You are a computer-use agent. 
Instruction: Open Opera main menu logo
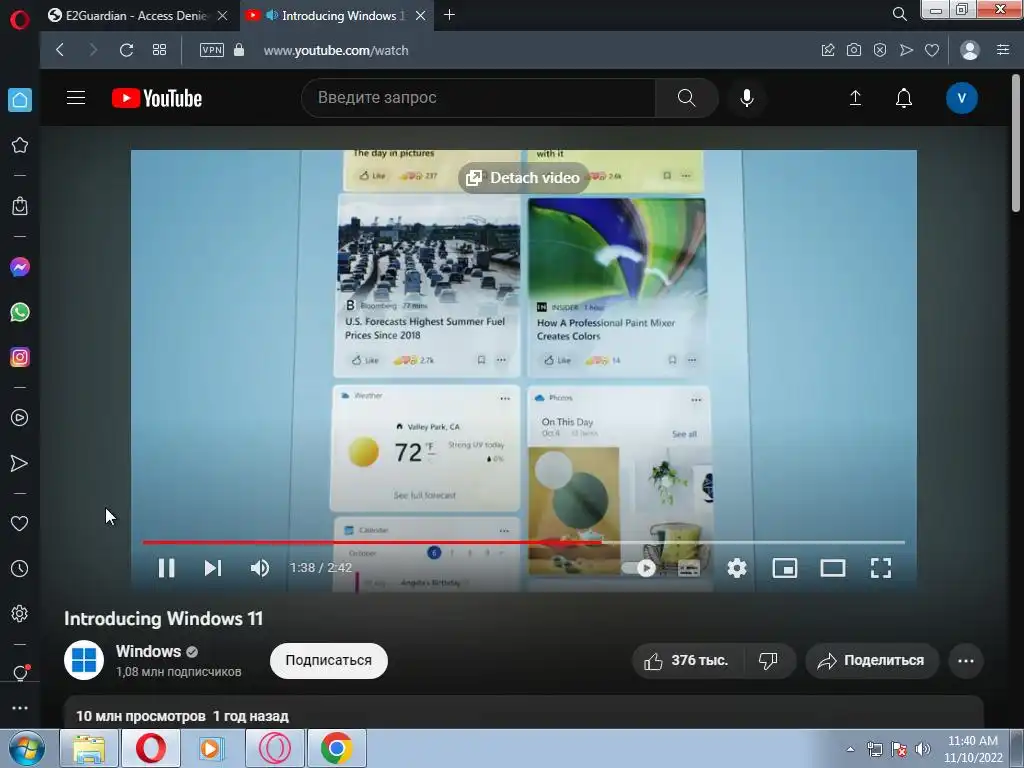pyautogui.click(x=20, y=20)
